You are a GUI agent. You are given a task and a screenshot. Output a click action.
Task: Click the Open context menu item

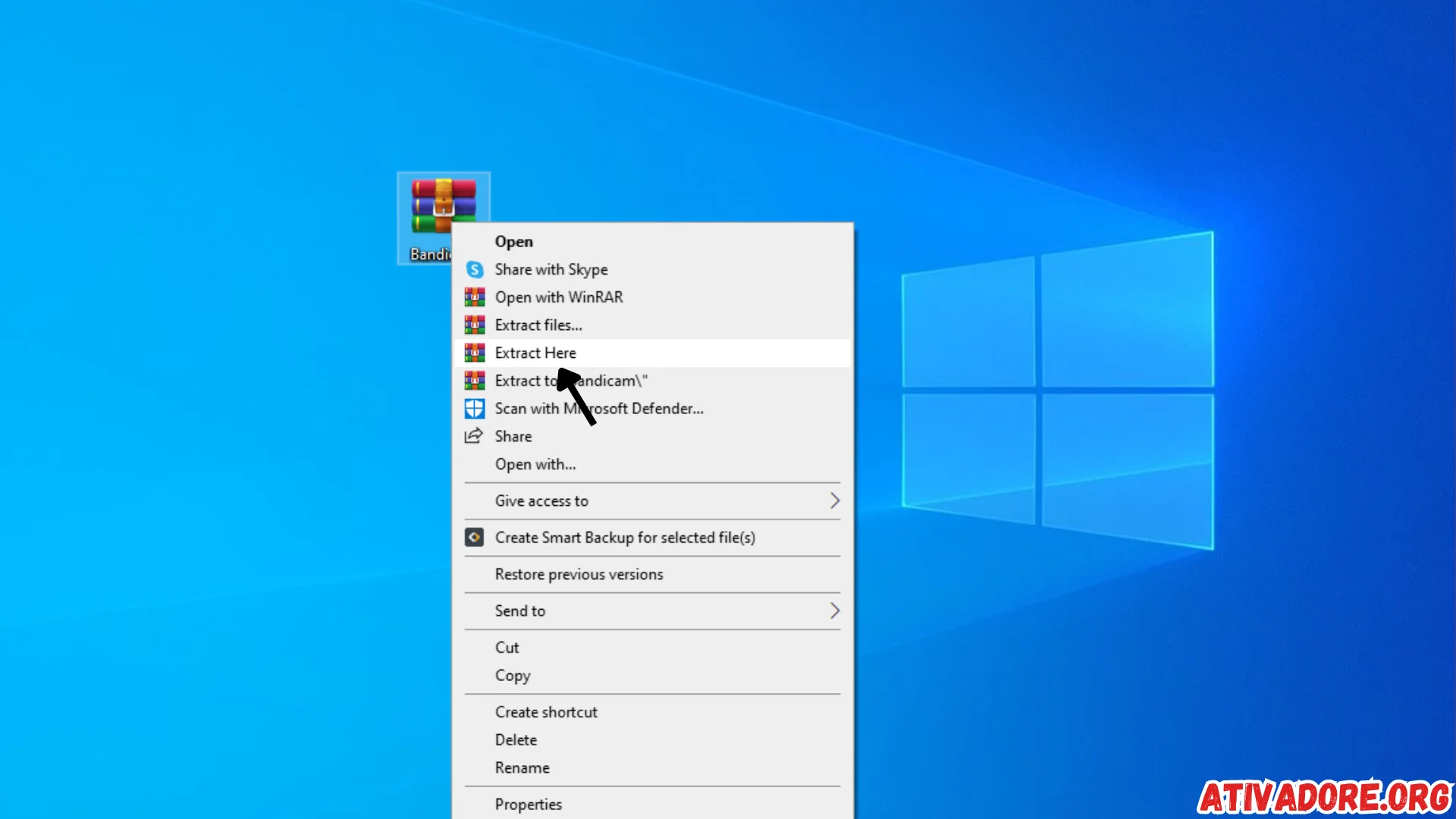[x=514, y=241]
